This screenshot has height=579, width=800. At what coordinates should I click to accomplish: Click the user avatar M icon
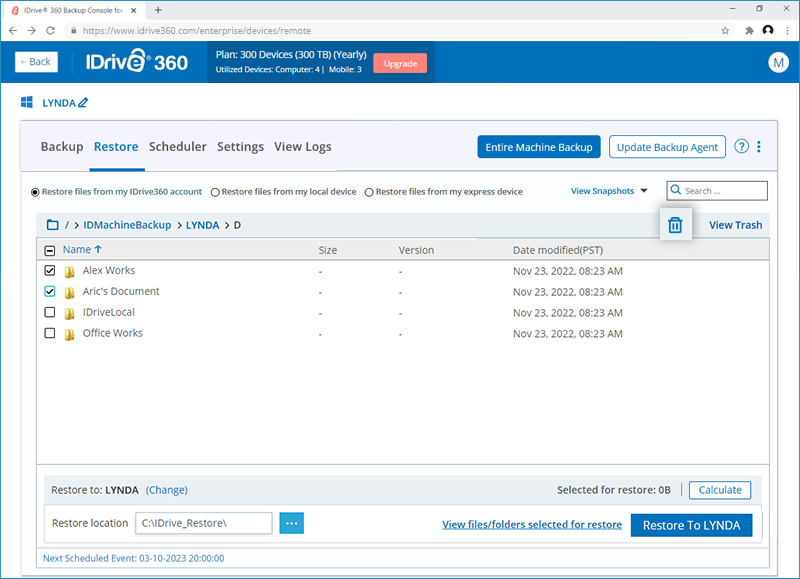click(x=778, y=62)
